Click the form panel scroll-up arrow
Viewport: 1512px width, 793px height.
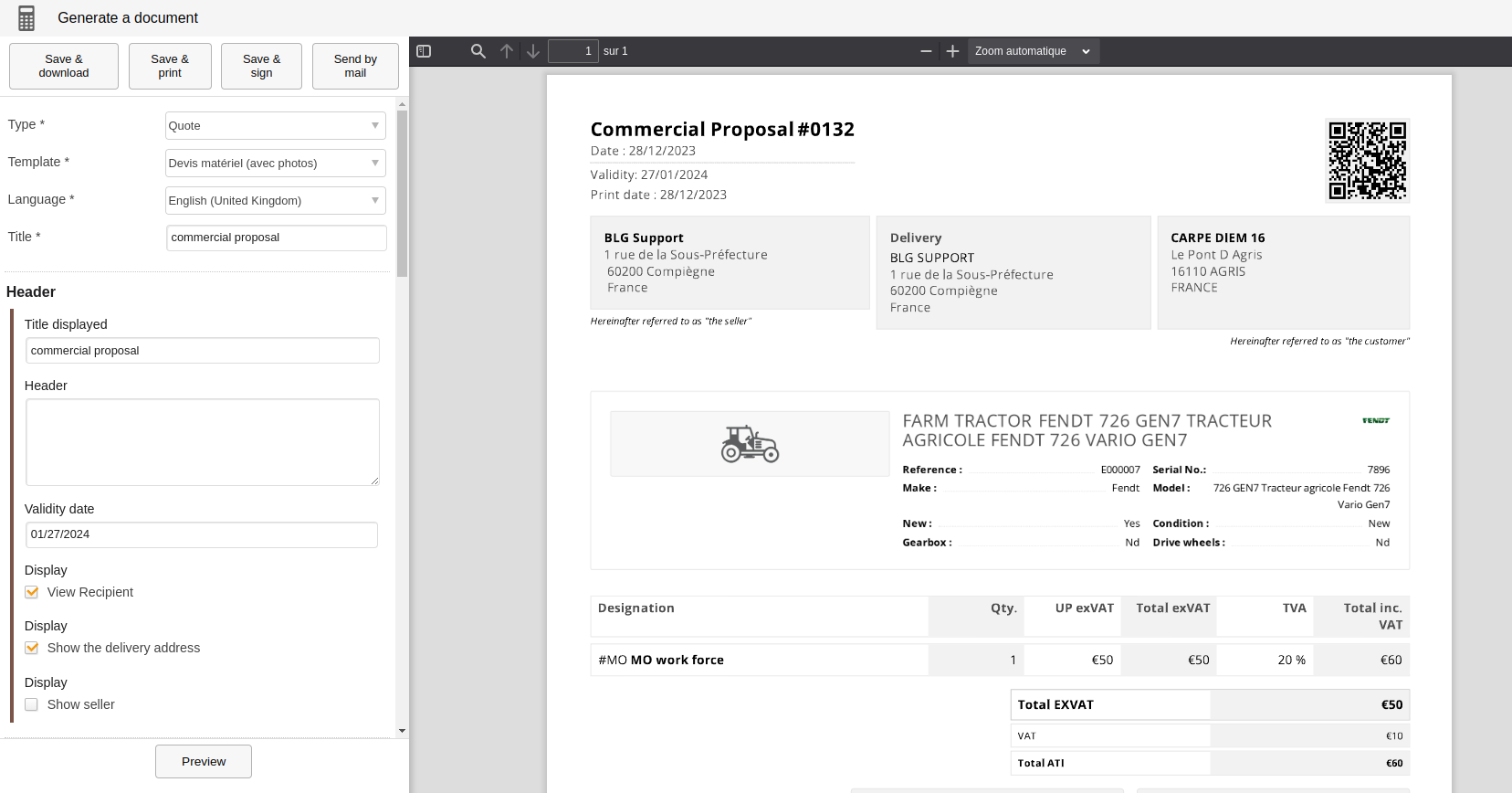pyautogui.click(x=402, y=105)
